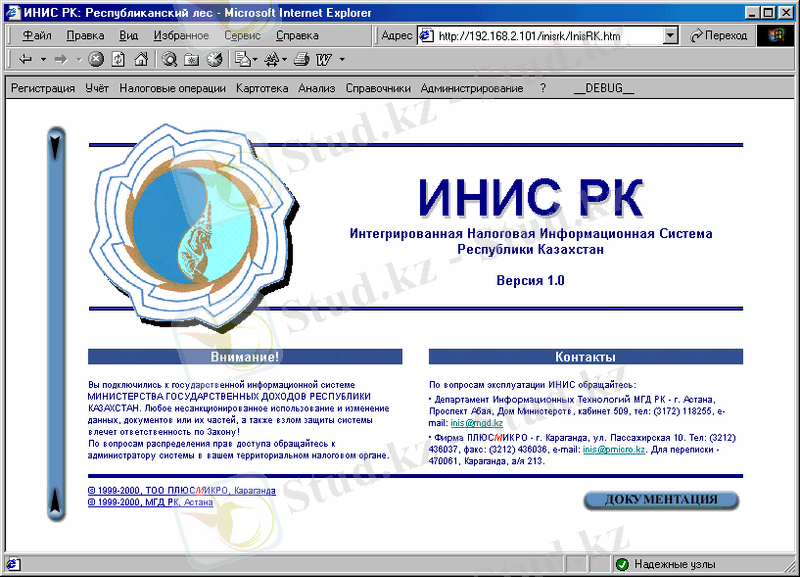
Task: Expand the Edit with Word dropdown arrow
Action: click(x=342, y=60)
